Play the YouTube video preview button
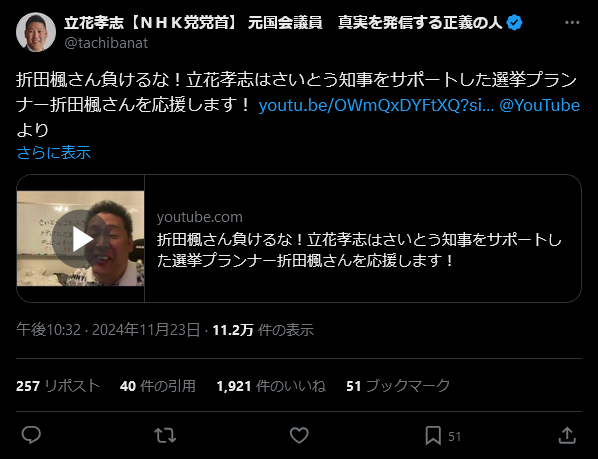 (80, 239)
